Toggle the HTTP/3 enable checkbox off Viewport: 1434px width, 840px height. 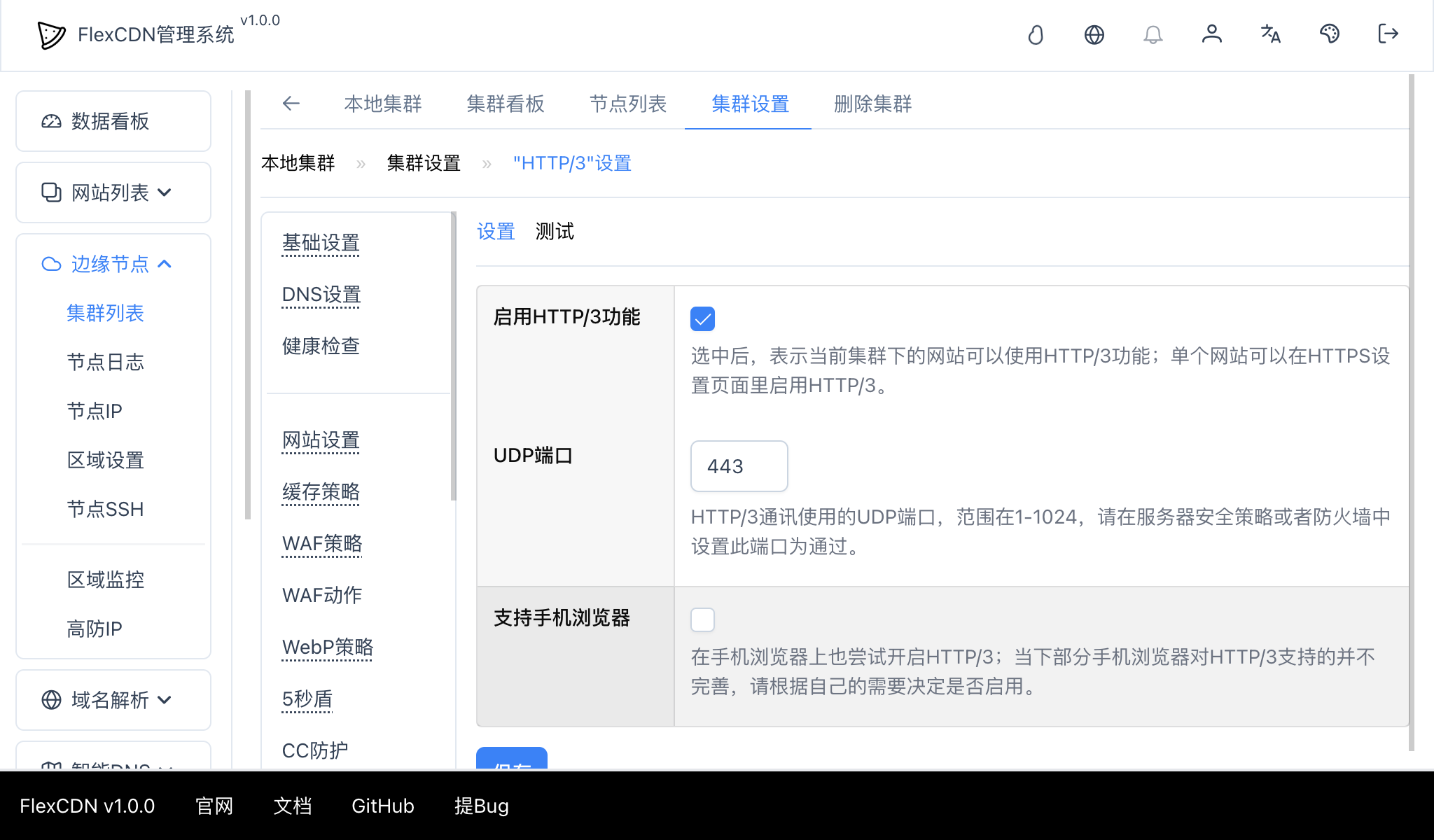coord(702,318)
